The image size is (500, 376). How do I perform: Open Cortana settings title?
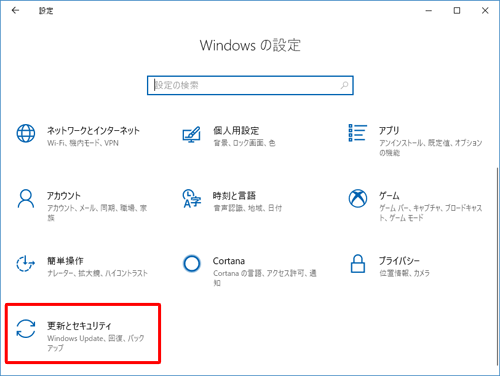point(229,261)
